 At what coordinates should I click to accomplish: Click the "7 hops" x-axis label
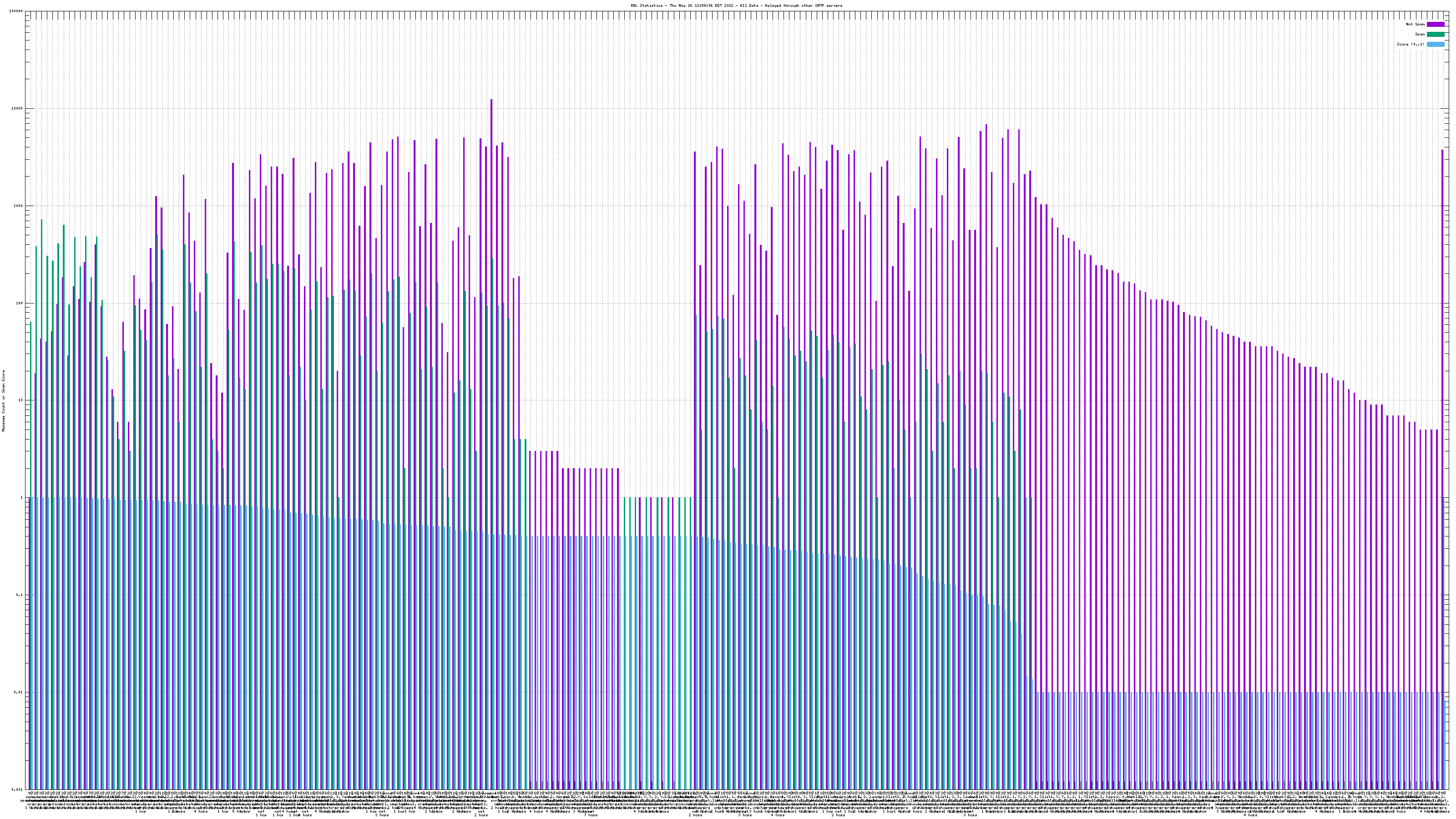click(x=590, y=815)
